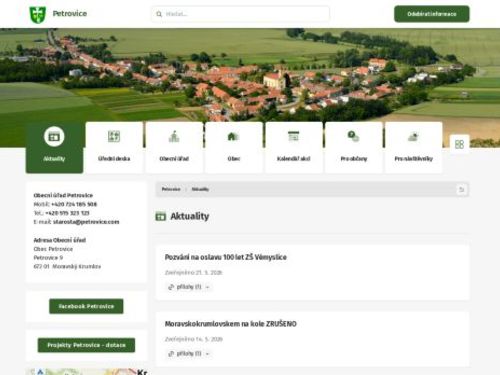Click the Projekty Petrovice - dotace button
Image resolution: width=500 pixels, height=375 pixels.
coord(86,345)
